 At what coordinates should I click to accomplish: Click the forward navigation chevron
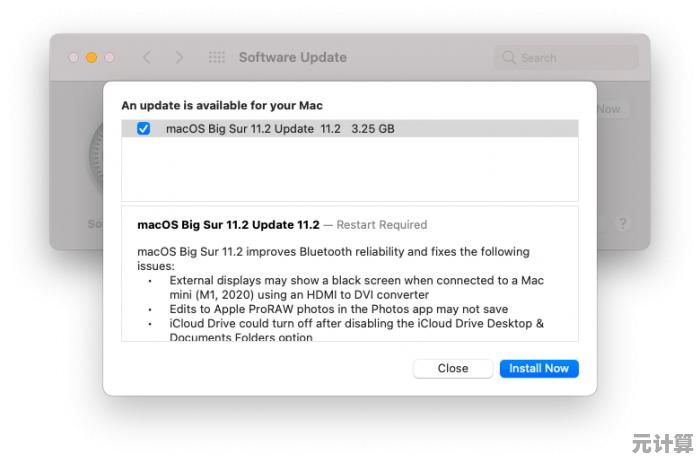[x=179, y=58]
